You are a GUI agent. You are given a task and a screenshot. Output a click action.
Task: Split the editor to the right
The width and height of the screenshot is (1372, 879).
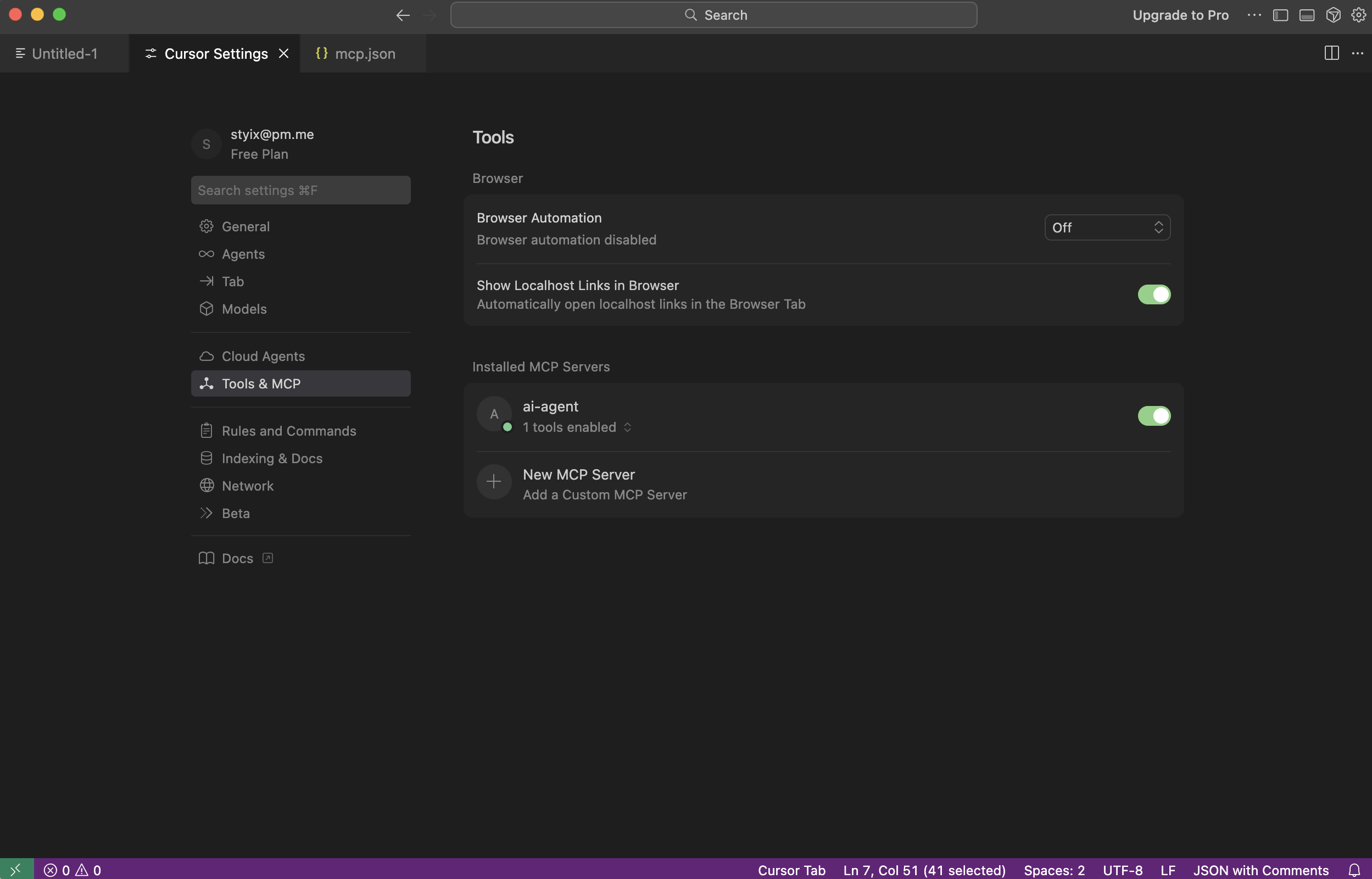1331,53
